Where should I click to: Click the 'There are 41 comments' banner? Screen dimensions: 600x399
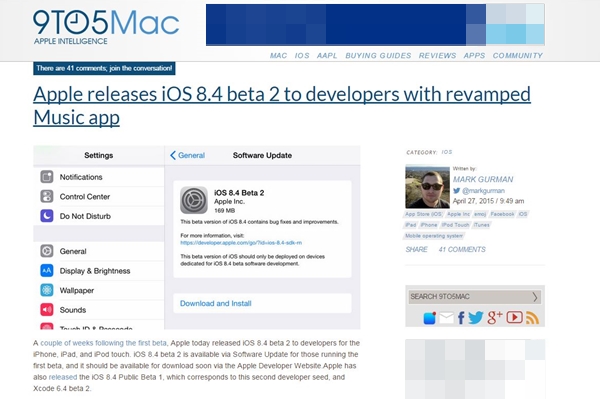pos(104,68)
